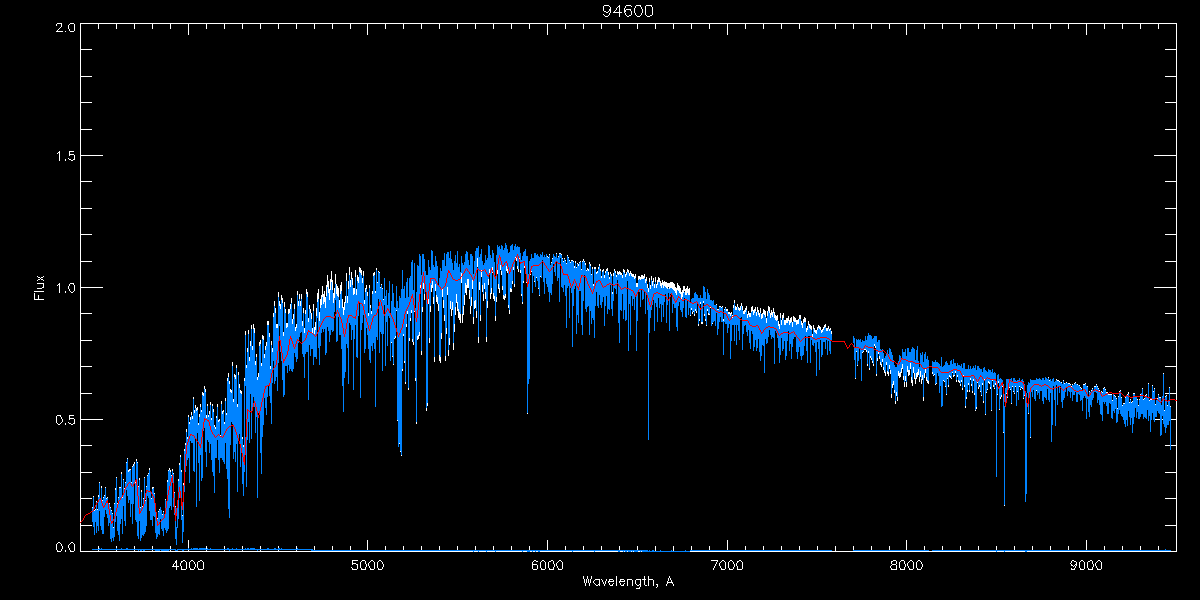Select the 9000 wavelength tick label
The image size is (1200, 600).
(1086, 564)
